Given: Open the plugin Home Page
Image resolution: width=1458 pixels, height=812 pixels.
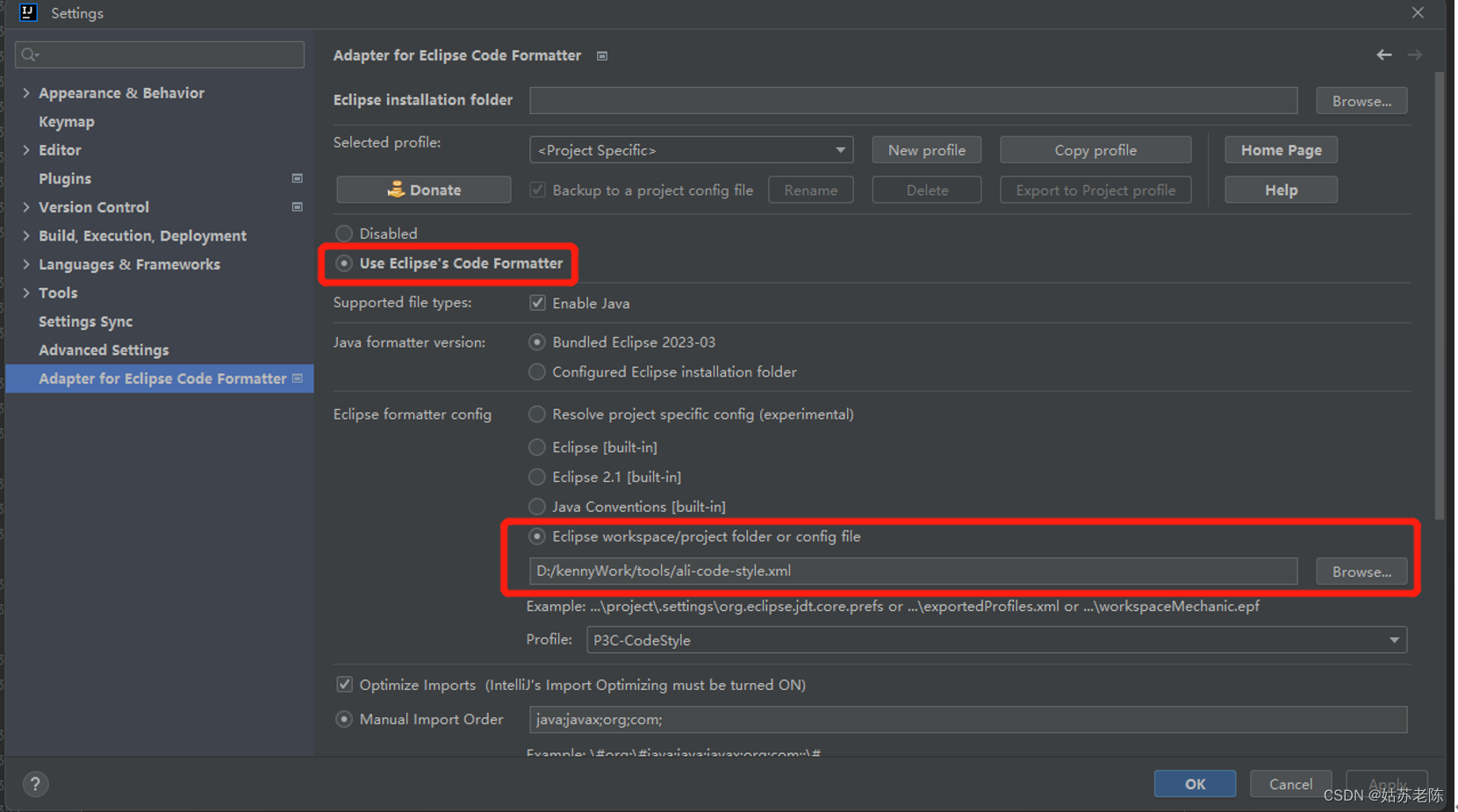Looking at the screenshot, I should coord(1281,150).
